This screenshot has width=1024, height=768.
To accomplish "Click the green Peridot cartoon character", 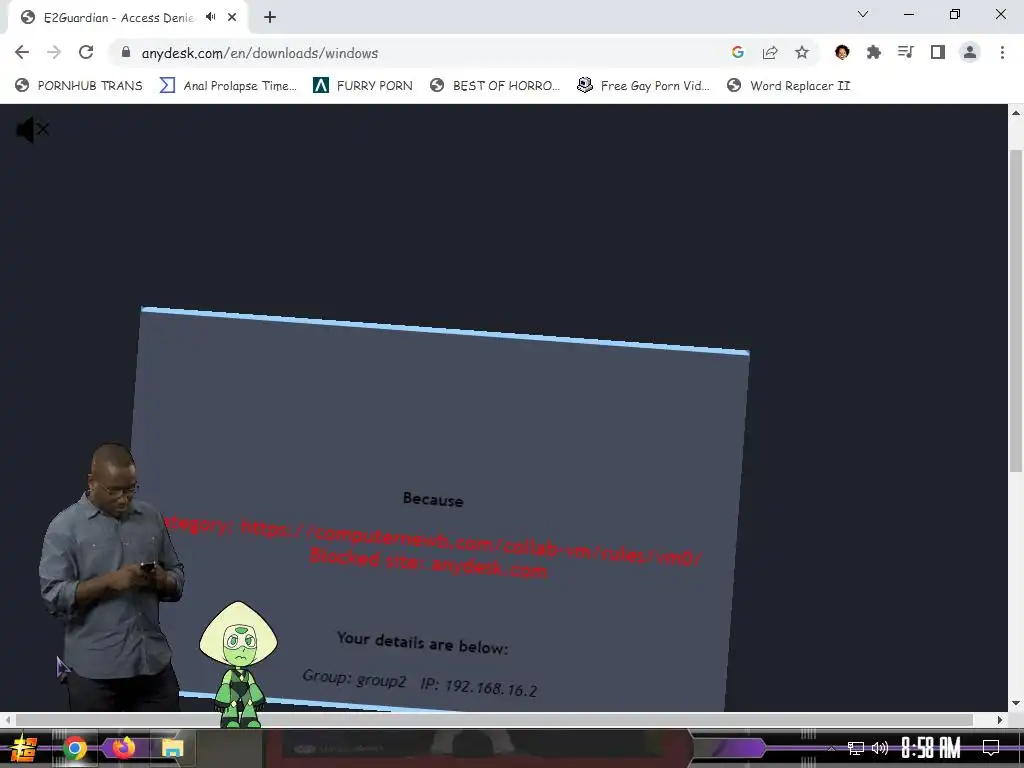I will [x=238, y=664].
